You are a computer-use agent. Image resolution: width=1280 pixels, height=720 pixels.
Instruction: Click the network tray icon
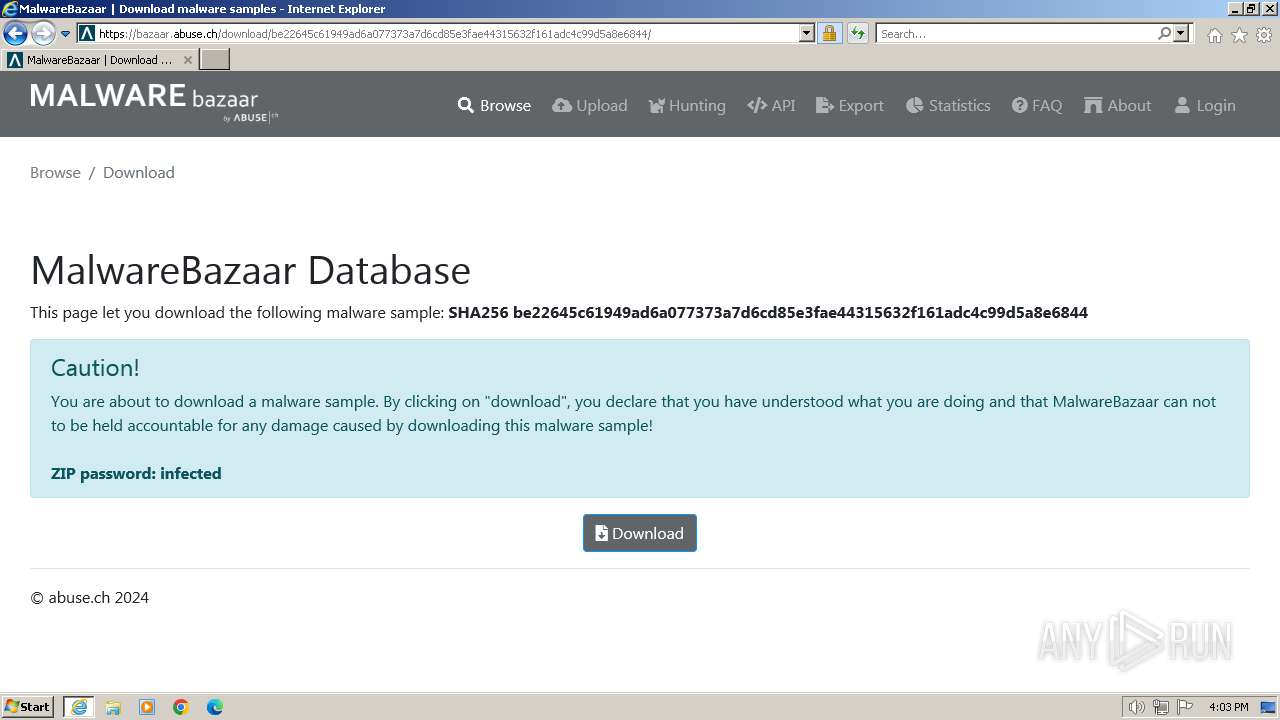[x=1161, y=707]
